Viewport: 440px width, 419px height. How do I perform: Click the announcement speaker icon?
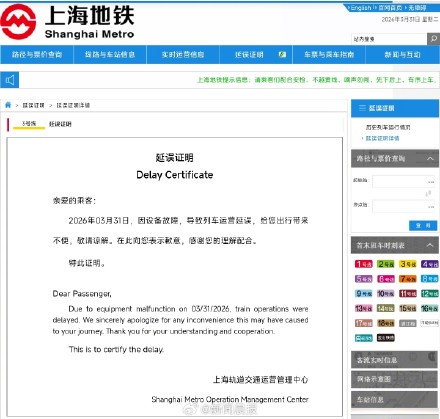point(10,80)
